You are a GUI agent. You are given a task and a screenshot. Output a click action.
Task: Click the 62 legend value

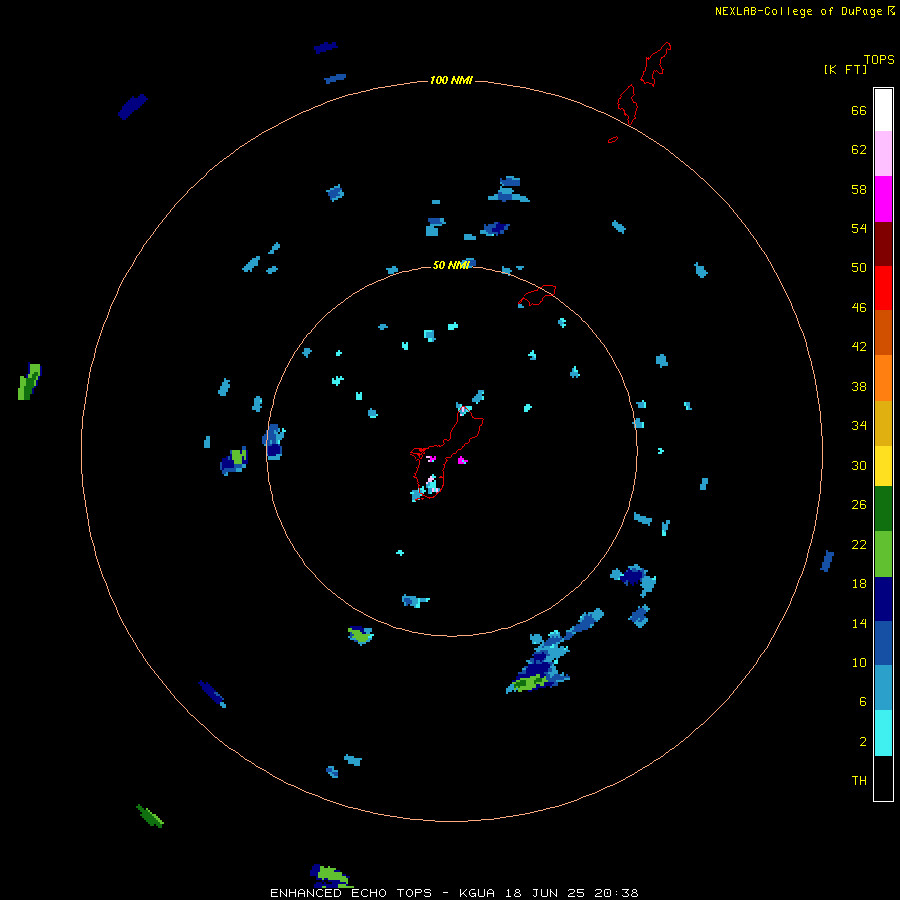pyautogui.click(x=859, y=149)
